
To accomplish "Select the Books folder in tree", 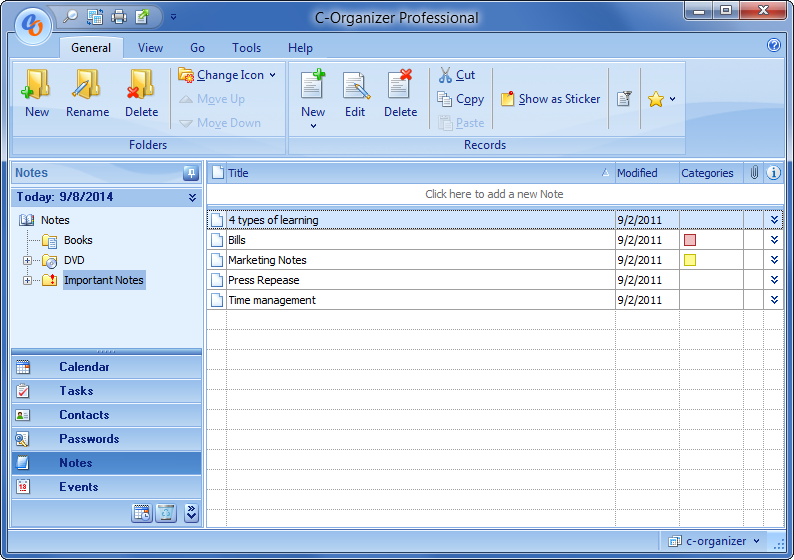I will (x=78, y=240).
